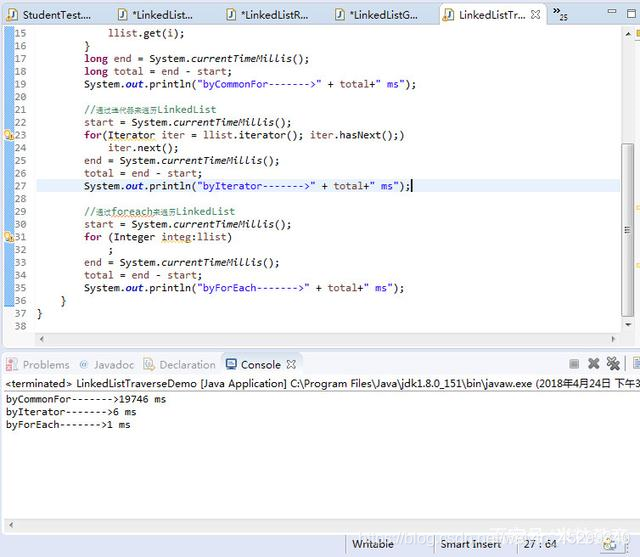Click the editor horizontal scroll right arrow
Image resolution: width=640 pixels, height=557 pixels.
click(x=613, y=339)
